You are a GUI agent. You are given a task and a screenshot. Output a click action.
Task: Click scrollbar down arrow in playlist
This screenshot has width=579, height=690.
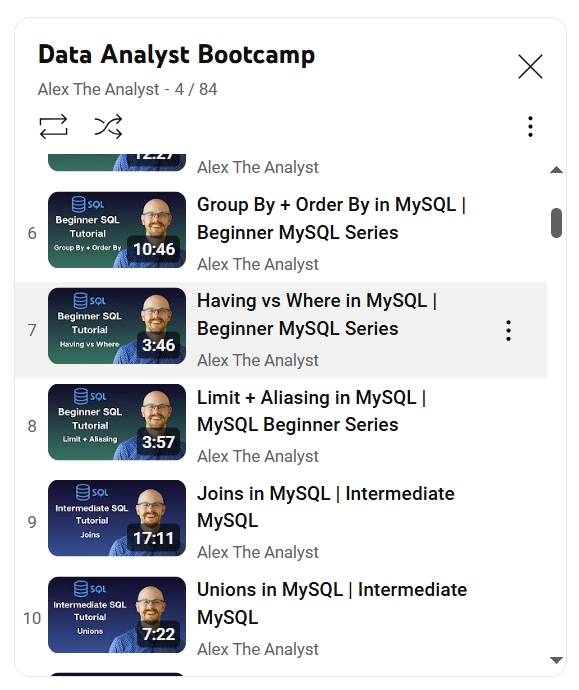coord(556,660)
